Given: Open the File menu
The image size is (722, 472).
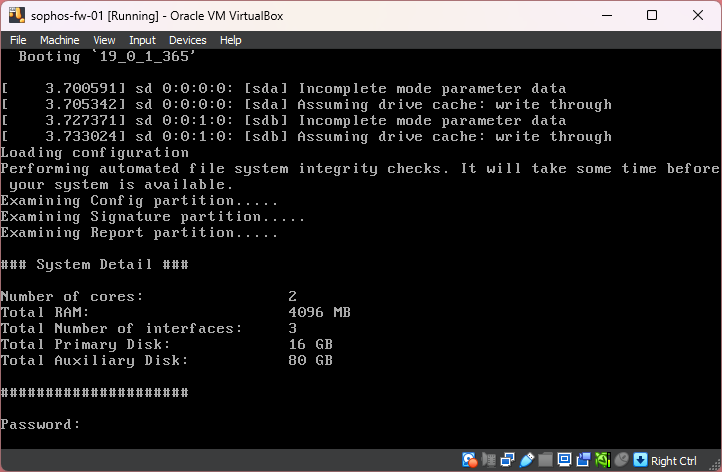Looking at the screenshot, I should [x=18, y=41].
